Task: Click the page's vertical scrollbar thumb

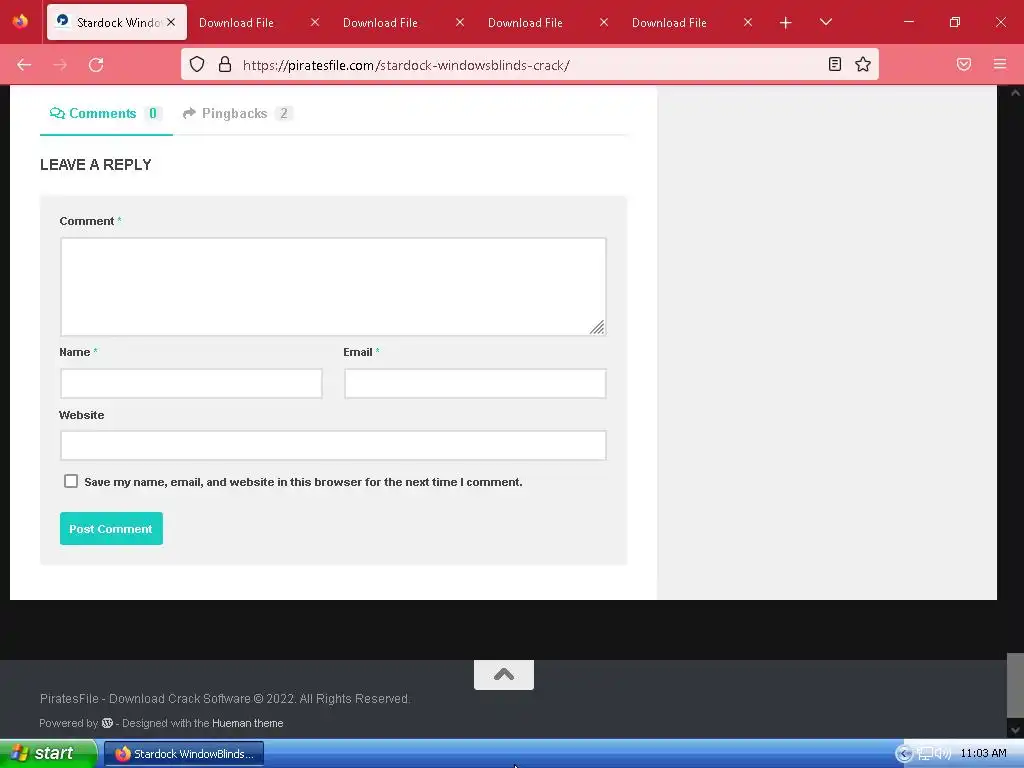Action: point(1015,685)
